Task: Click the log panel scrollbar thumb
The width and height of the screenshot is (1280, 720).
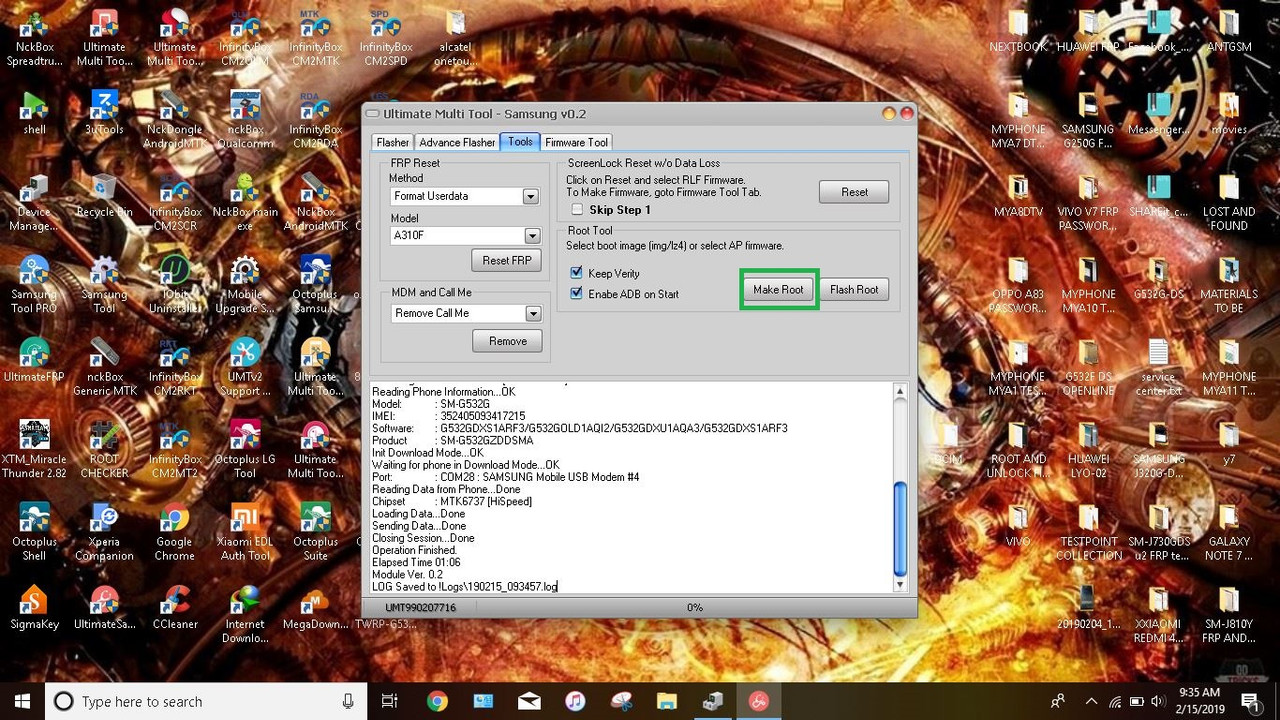Action: (899, 527)
